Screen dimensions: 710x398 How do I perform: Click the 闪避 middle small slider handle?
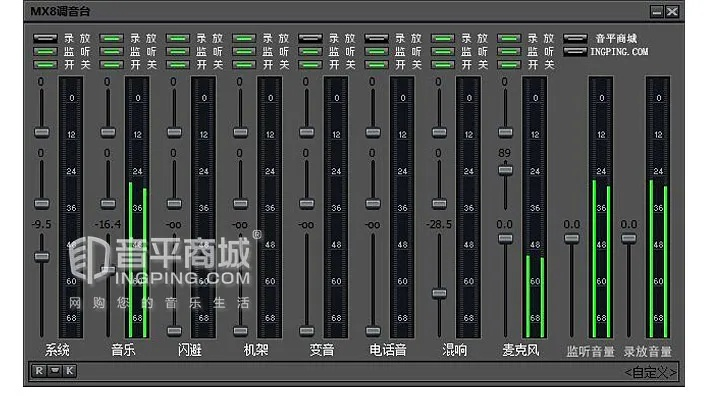174,204
